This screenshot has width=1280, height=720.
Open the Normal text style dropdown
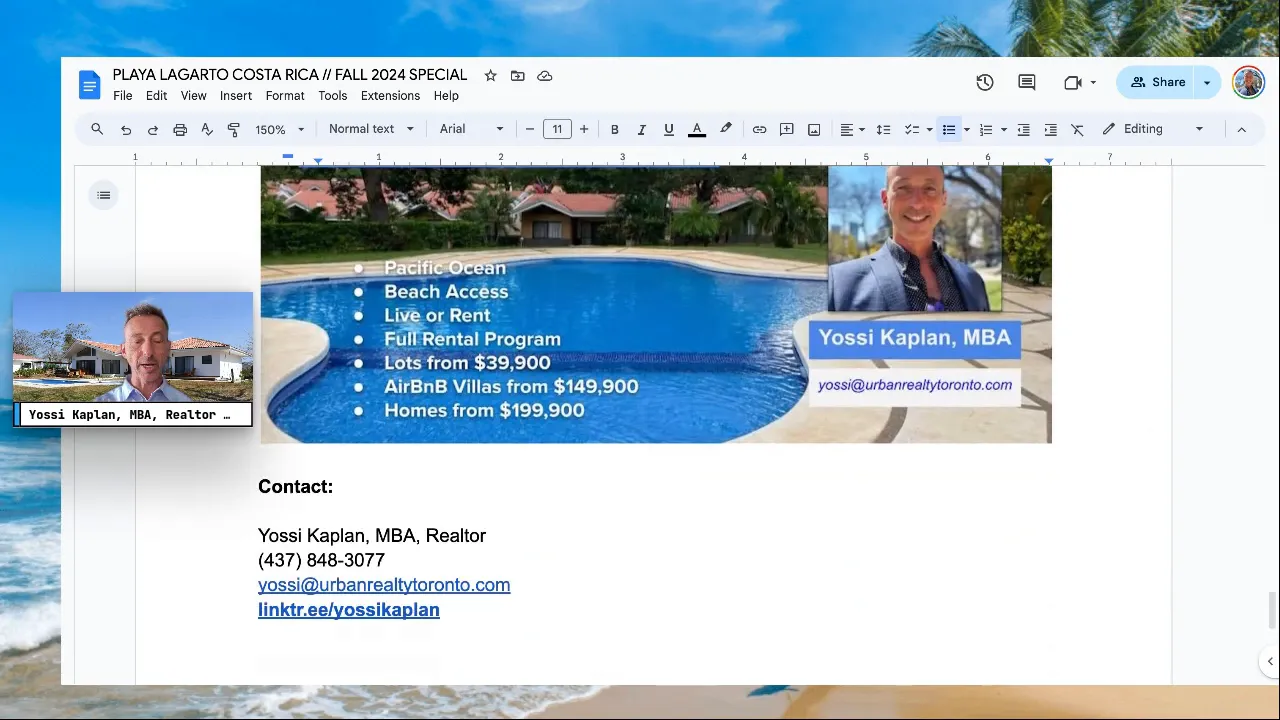point(371,129)
